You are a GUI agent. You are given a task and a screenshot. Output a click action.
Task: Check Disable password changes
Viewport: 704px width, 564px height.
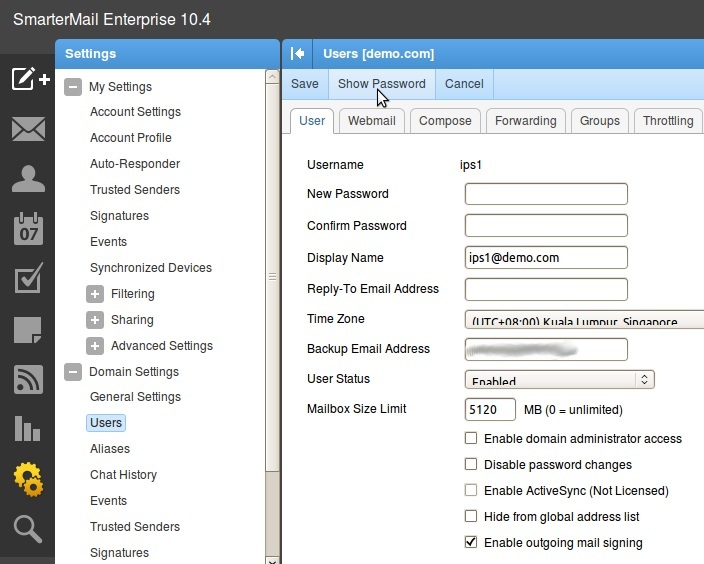[471, 464]
